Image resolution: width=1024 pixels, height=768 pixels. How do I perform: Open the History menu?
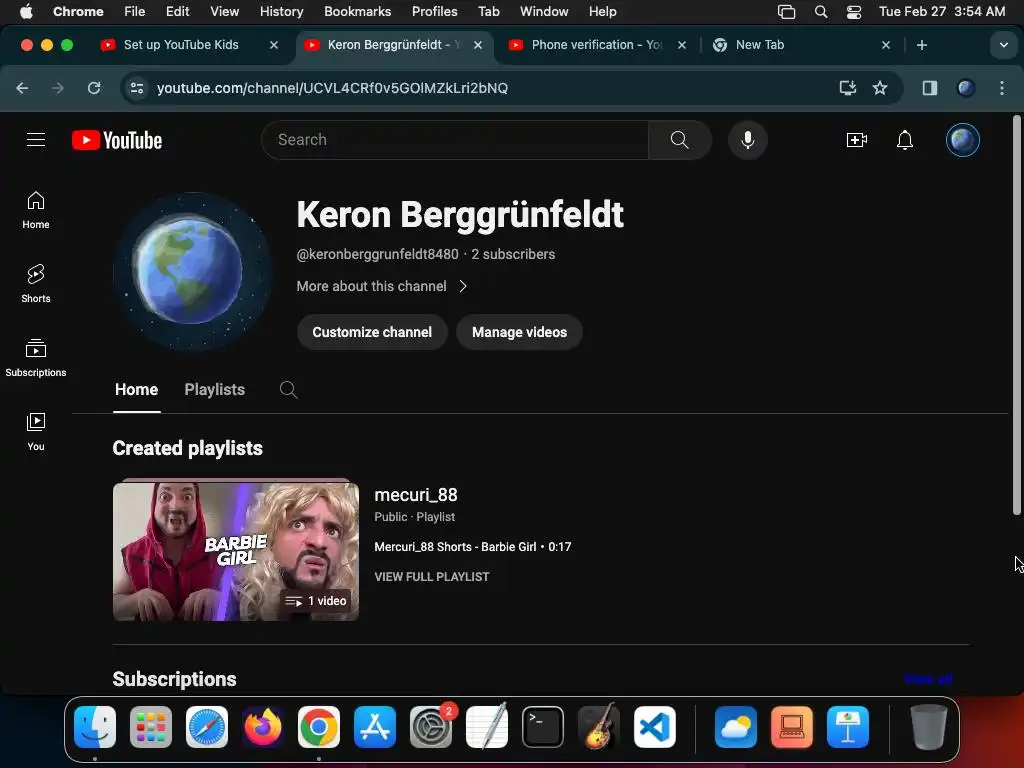[281, 12]
